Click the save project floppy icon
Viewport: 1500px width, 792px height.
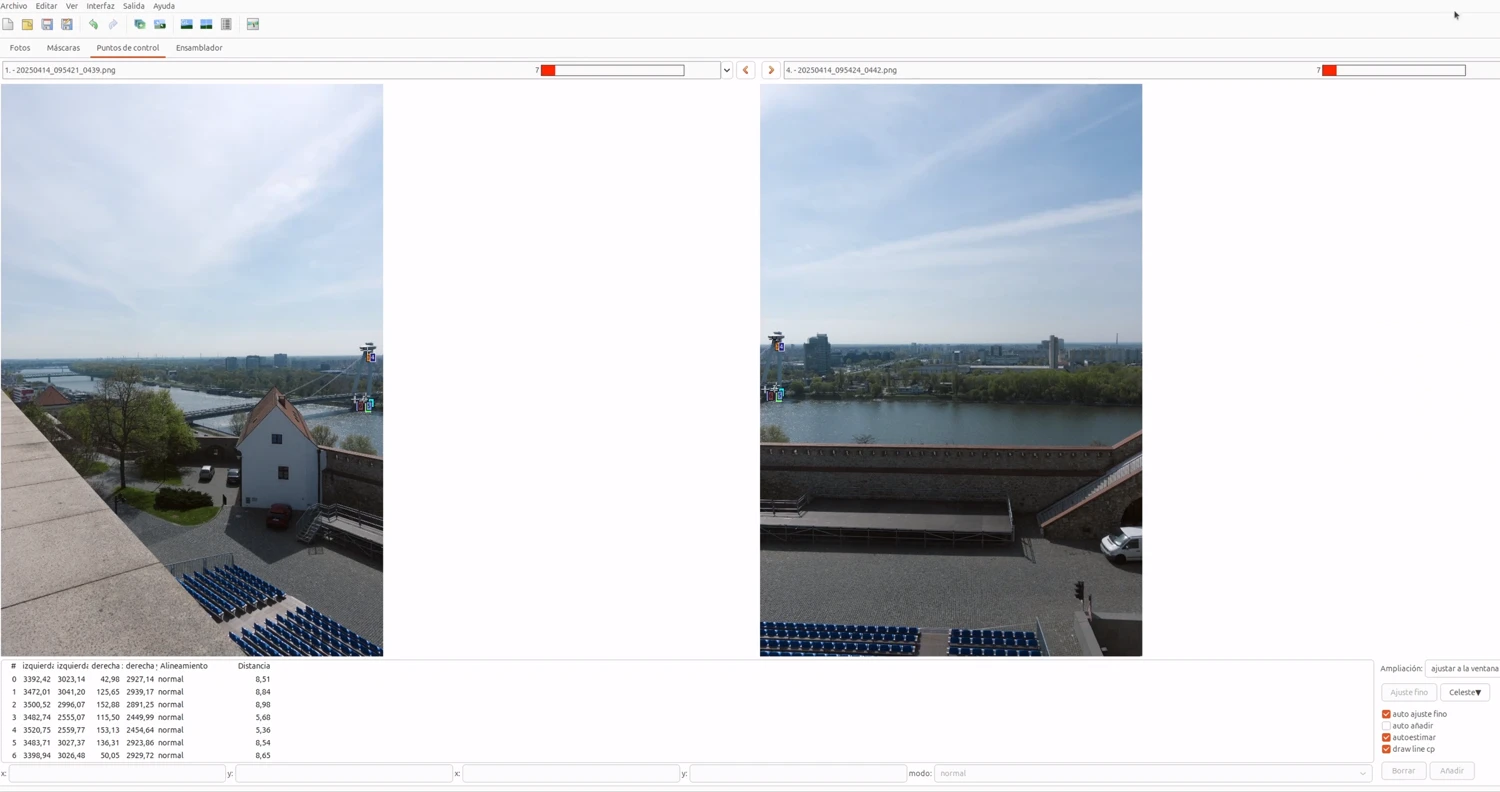[47, 24]
